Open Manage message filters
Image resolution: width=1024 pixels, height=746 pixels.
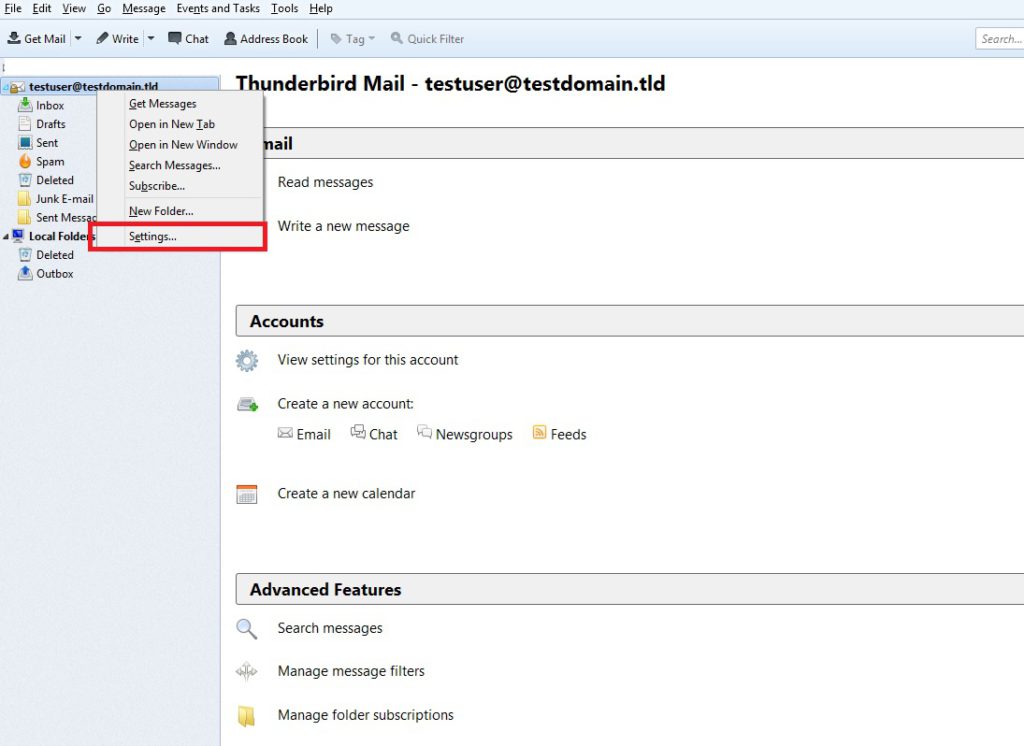coord(351,671)
